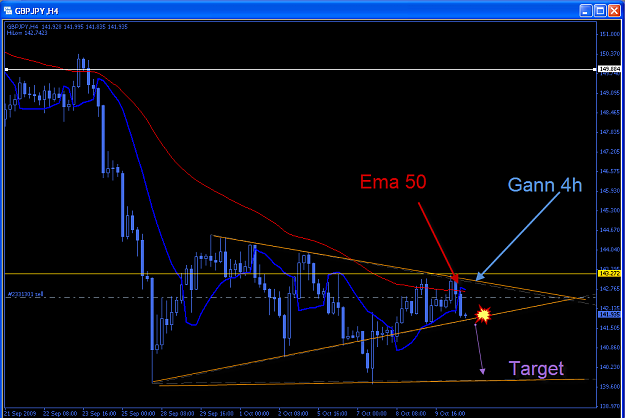Click the 149.055 price axis label
The width and height of the screenshot is (625, 418).
(x=610, y=93)
